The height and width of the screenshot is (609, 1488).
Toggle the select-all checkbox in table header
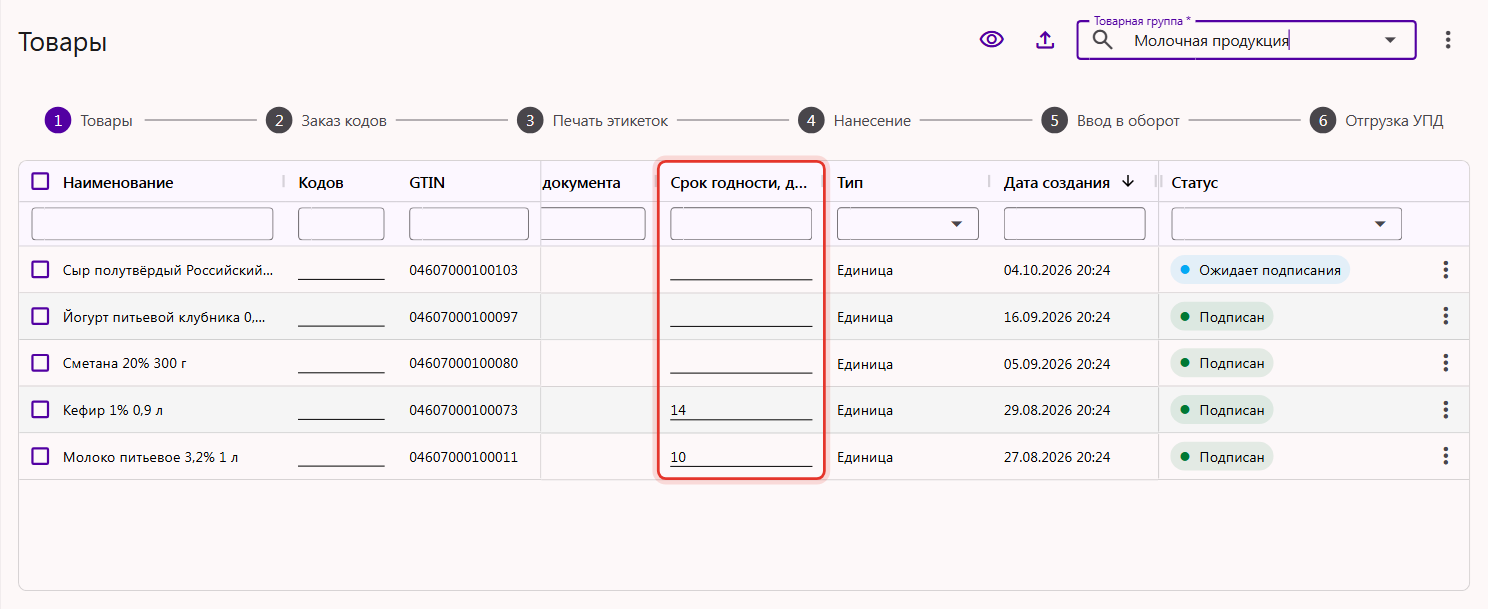40,181
